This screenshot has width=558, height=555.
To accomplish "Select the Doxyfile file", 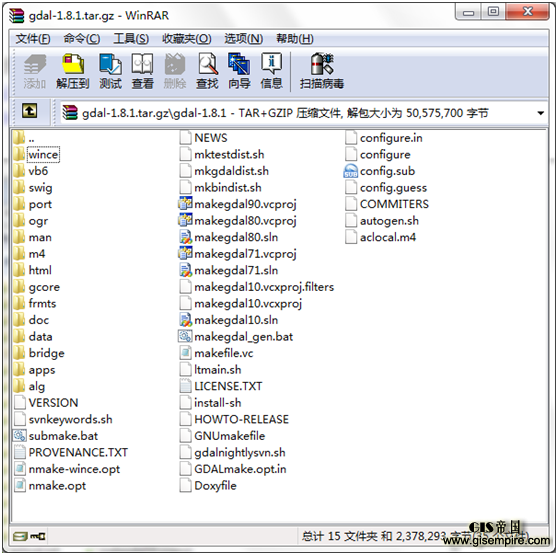I will (208, 485).
